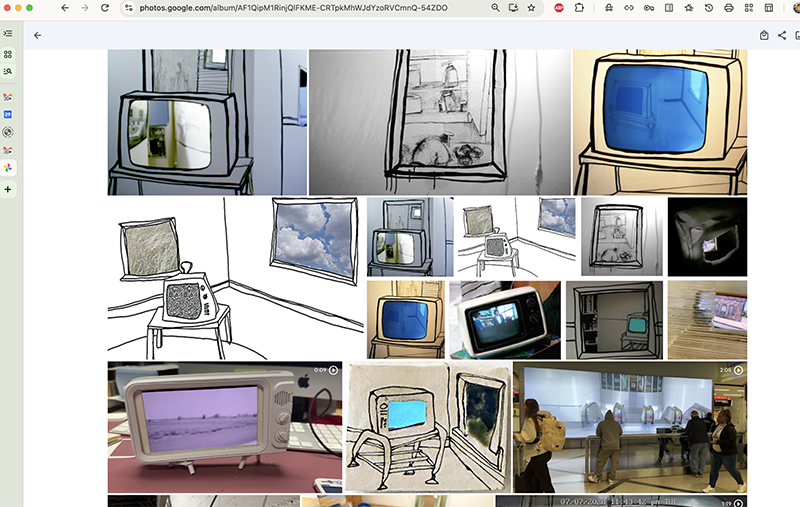Open the small blue-screen TV thumbnail
Image resolution: width=800 pixels, height=507 pixels.
[406, 320]
